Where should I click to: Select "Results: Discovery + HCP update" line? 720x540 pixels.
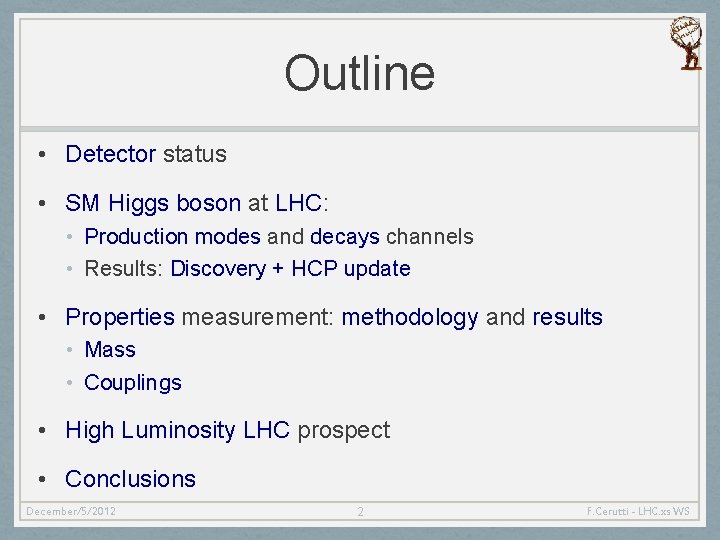(247, 269)
